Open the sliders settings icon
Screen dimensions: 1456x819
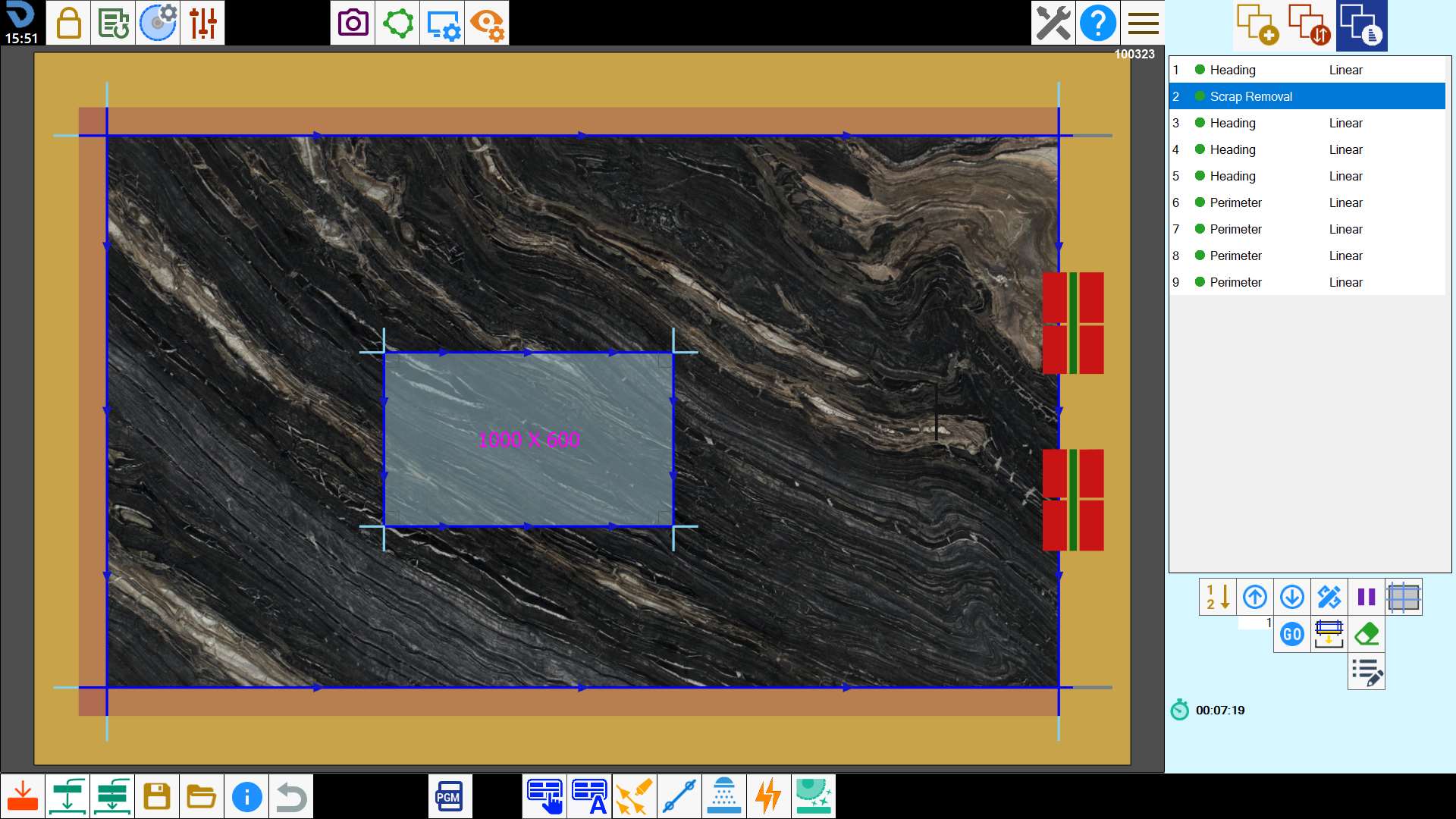click(x=202, y=23)
